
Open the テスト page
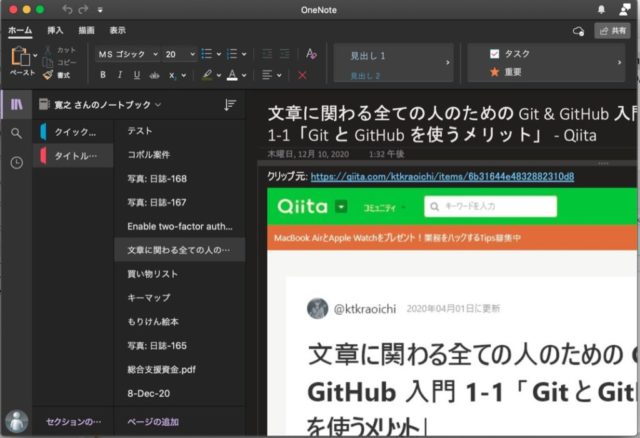tap(180, 131)
